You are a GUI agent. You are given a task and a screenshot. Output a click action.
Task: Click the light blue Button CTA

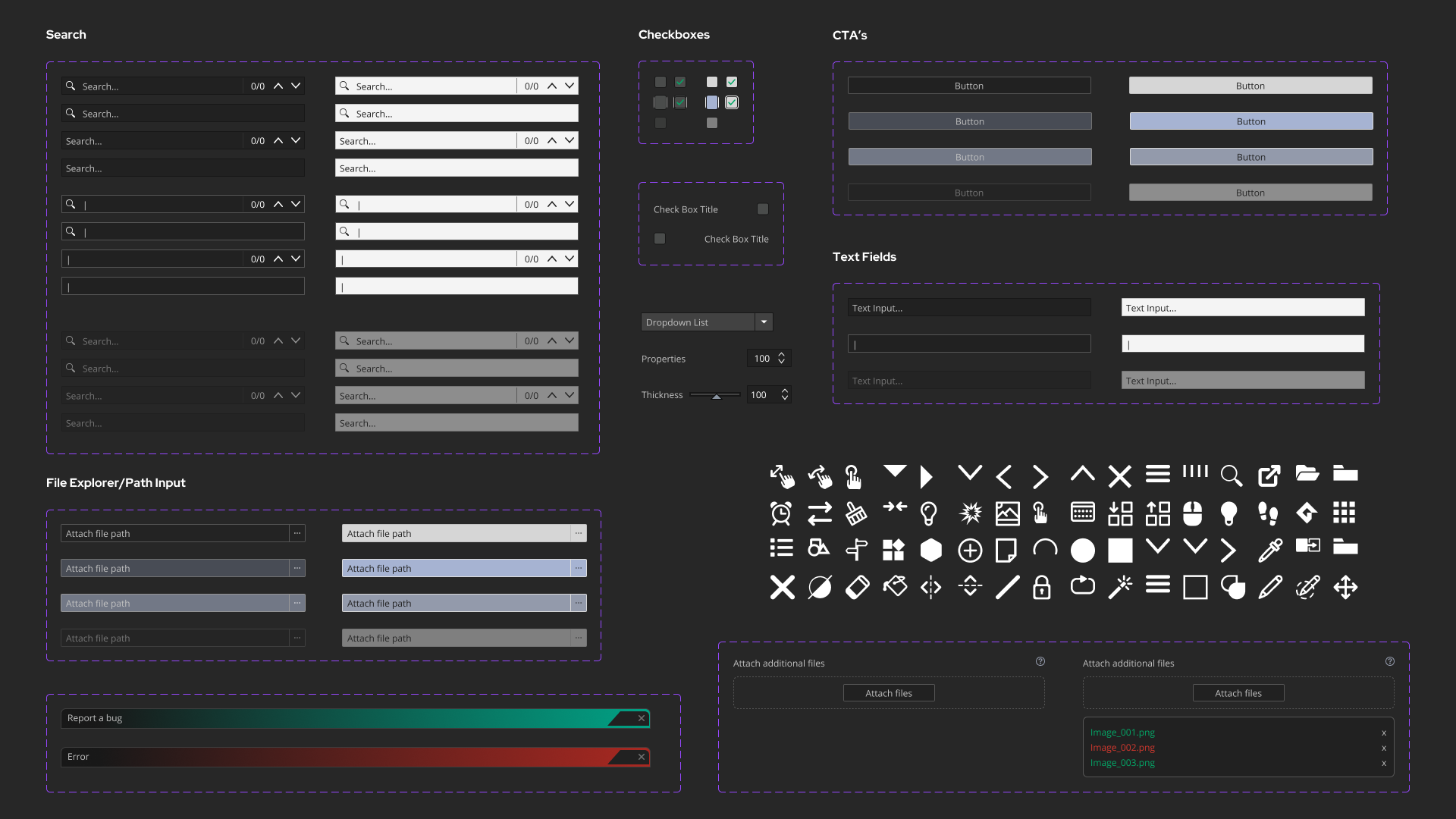[x=1250, y=121]
